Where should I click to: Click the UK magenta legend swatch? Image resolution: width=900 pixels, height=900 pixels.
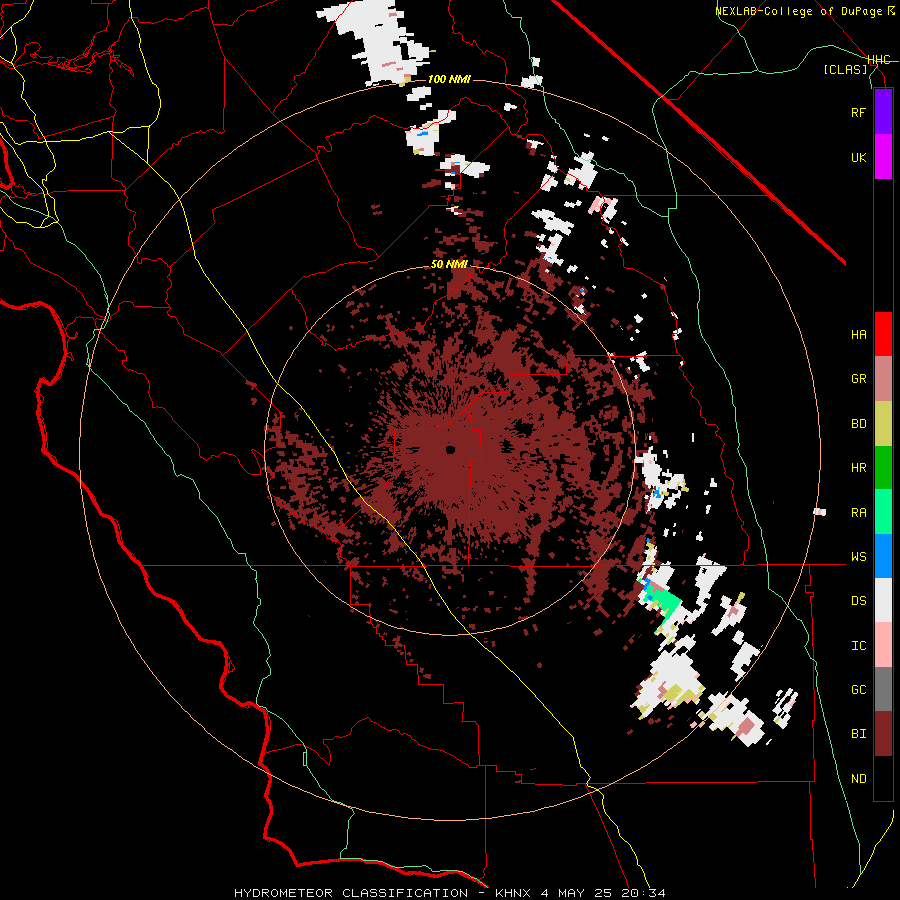pos(883,157)
